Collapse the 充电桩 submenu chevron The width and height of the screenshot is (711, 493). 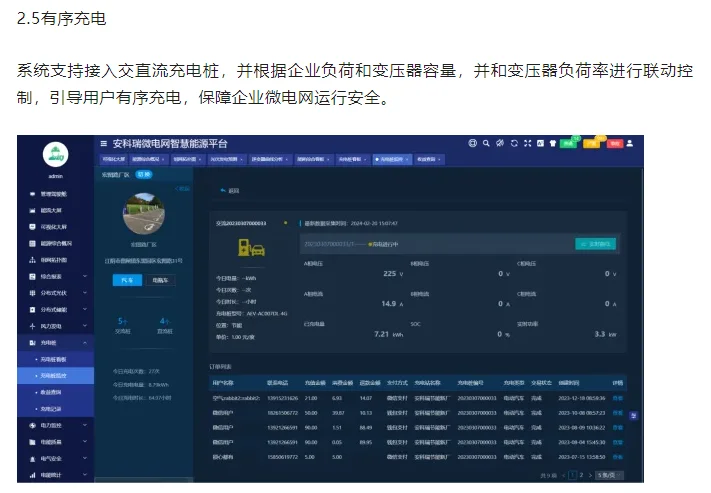coord(85,342)
